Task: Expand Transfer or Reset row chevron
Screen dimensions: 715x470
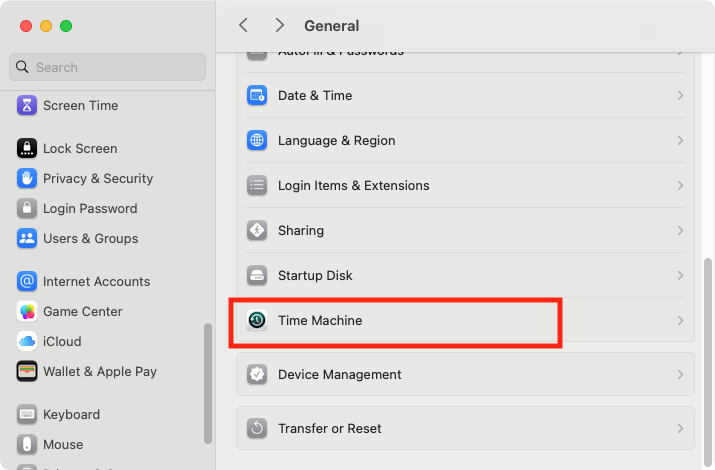Action: pos(680,429)
